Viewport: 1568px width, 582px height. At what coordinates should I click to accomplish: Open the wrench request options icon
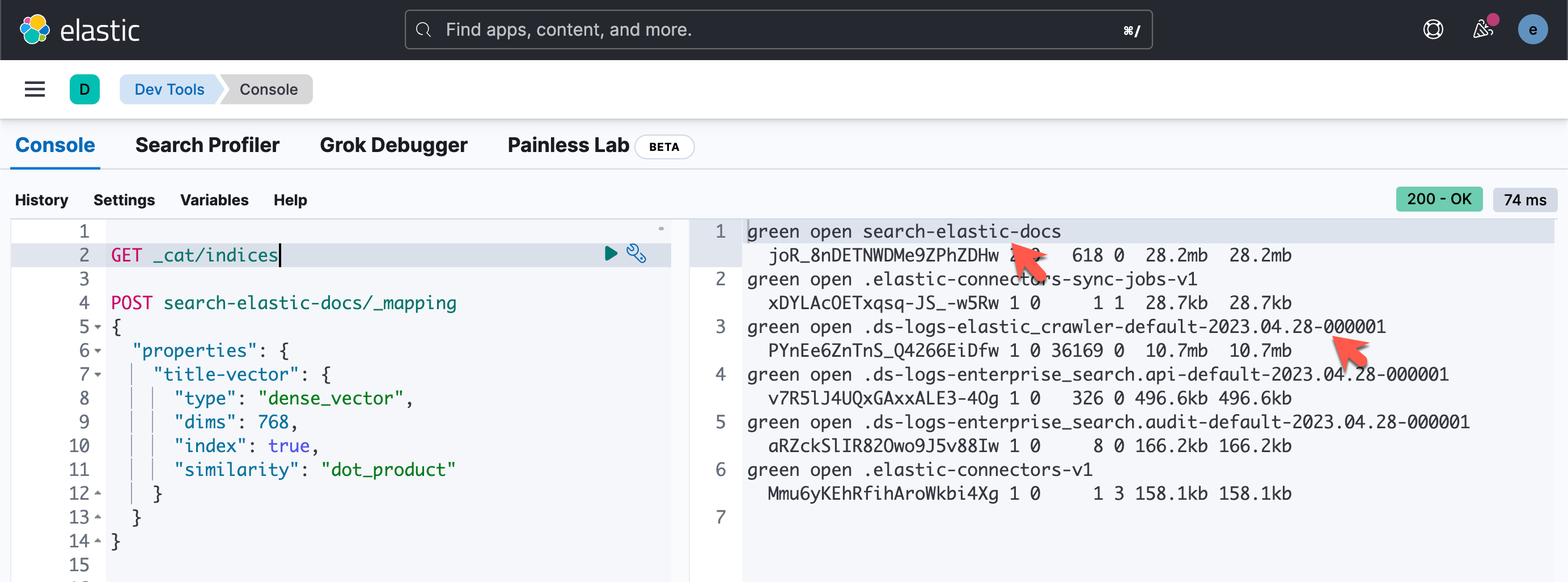point(636,253)
